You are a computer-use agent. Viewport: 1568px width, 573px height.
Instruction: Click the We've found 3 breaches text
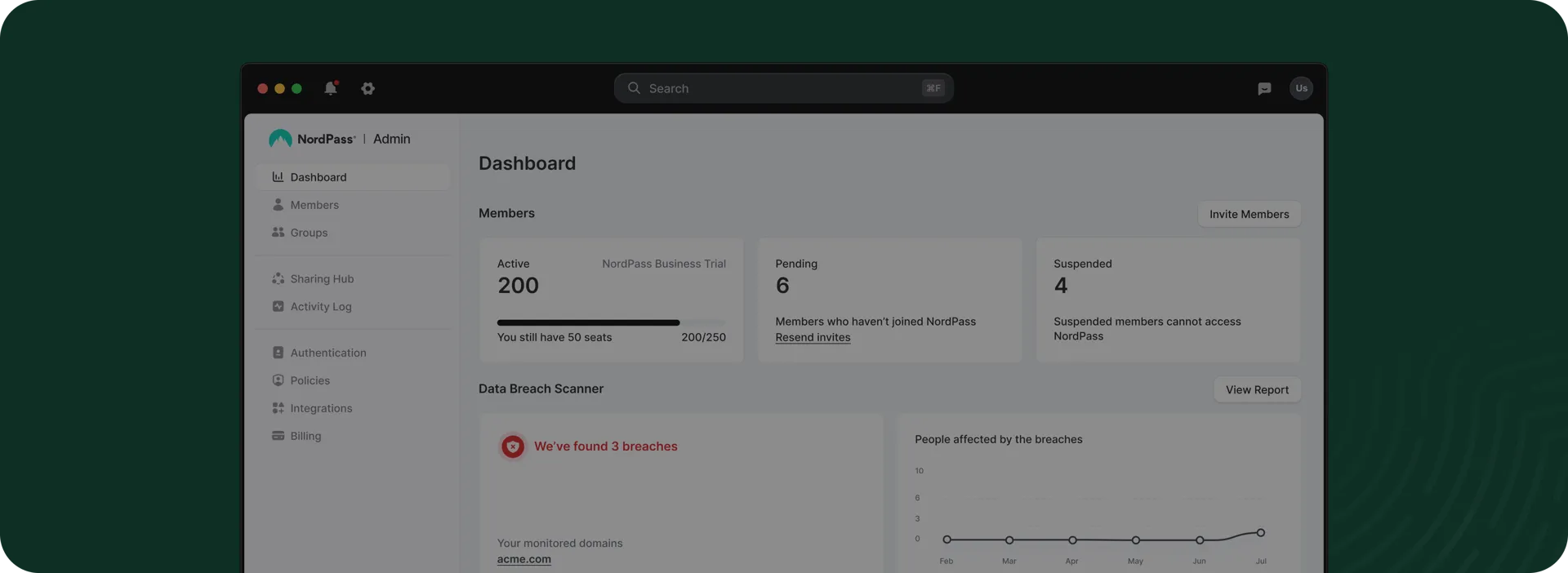[606, 446]
